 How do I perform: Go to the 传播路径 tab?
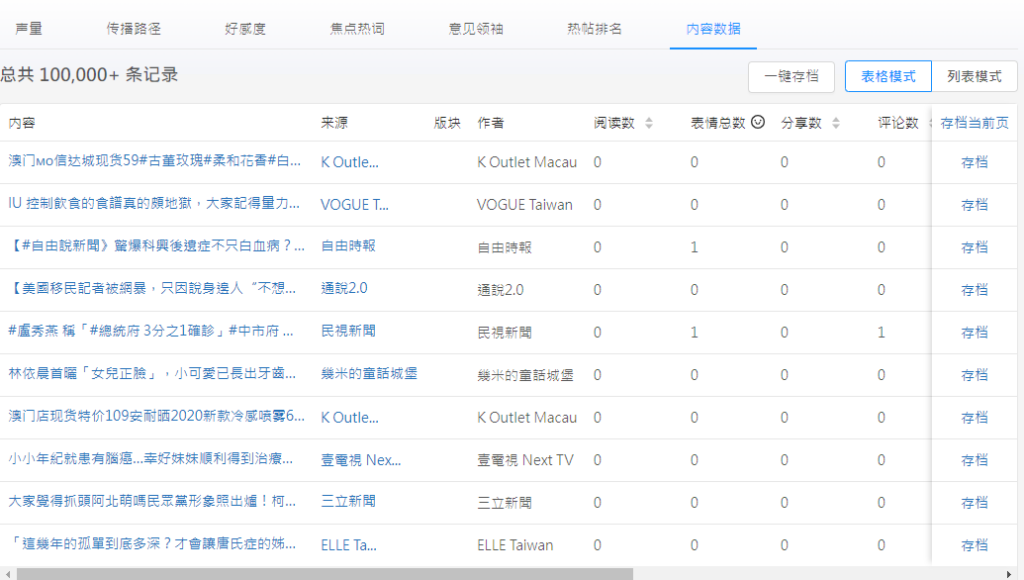133,29
